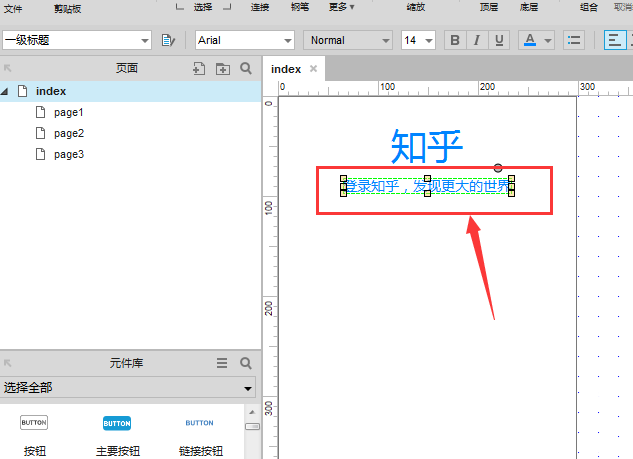The image size is (633, 459).
Task: Group widgets with 组合
Action: (x=589, y=7)
